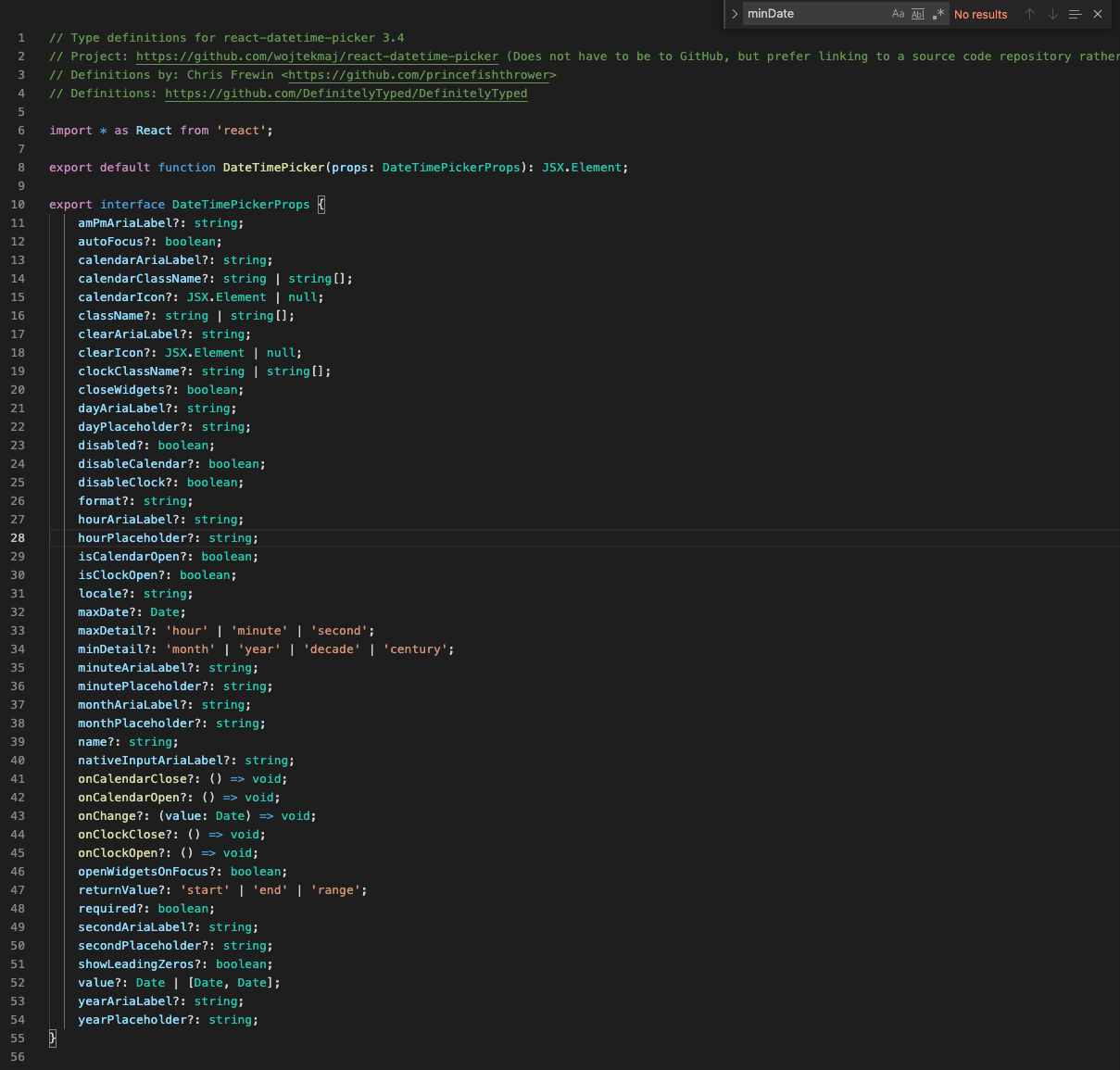The image size is (1120, 1070).
Task: Click the next match arrow in find widget
Action: point(1051,14)
